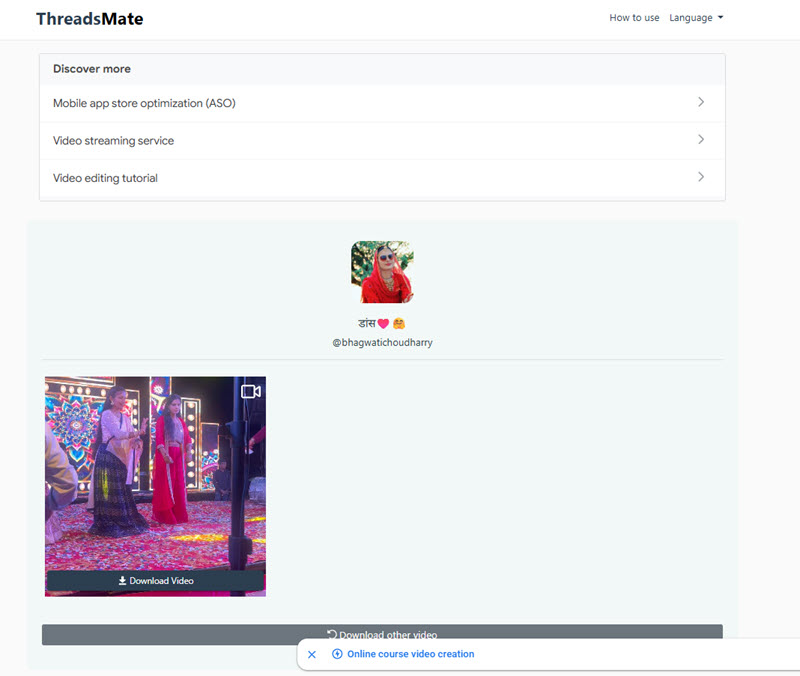Image resolution: width=800 pixels, height=676 pixels.
Task: Click the video camera icon on the thumbnail
Action: [250, 391]
